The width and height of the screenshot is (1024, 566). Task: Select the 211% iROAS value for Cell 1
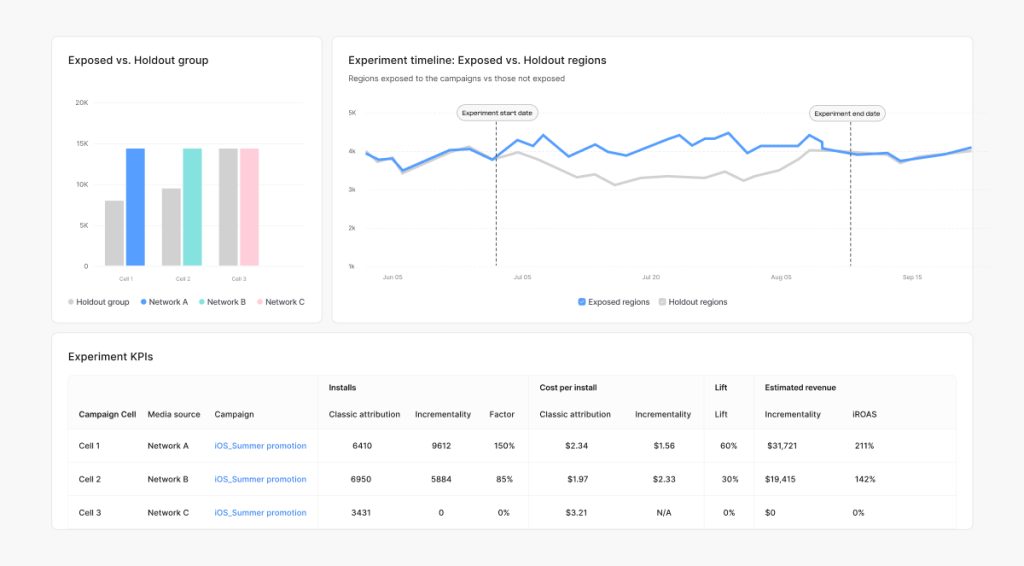pyautogui.click(x=864, y=446)
